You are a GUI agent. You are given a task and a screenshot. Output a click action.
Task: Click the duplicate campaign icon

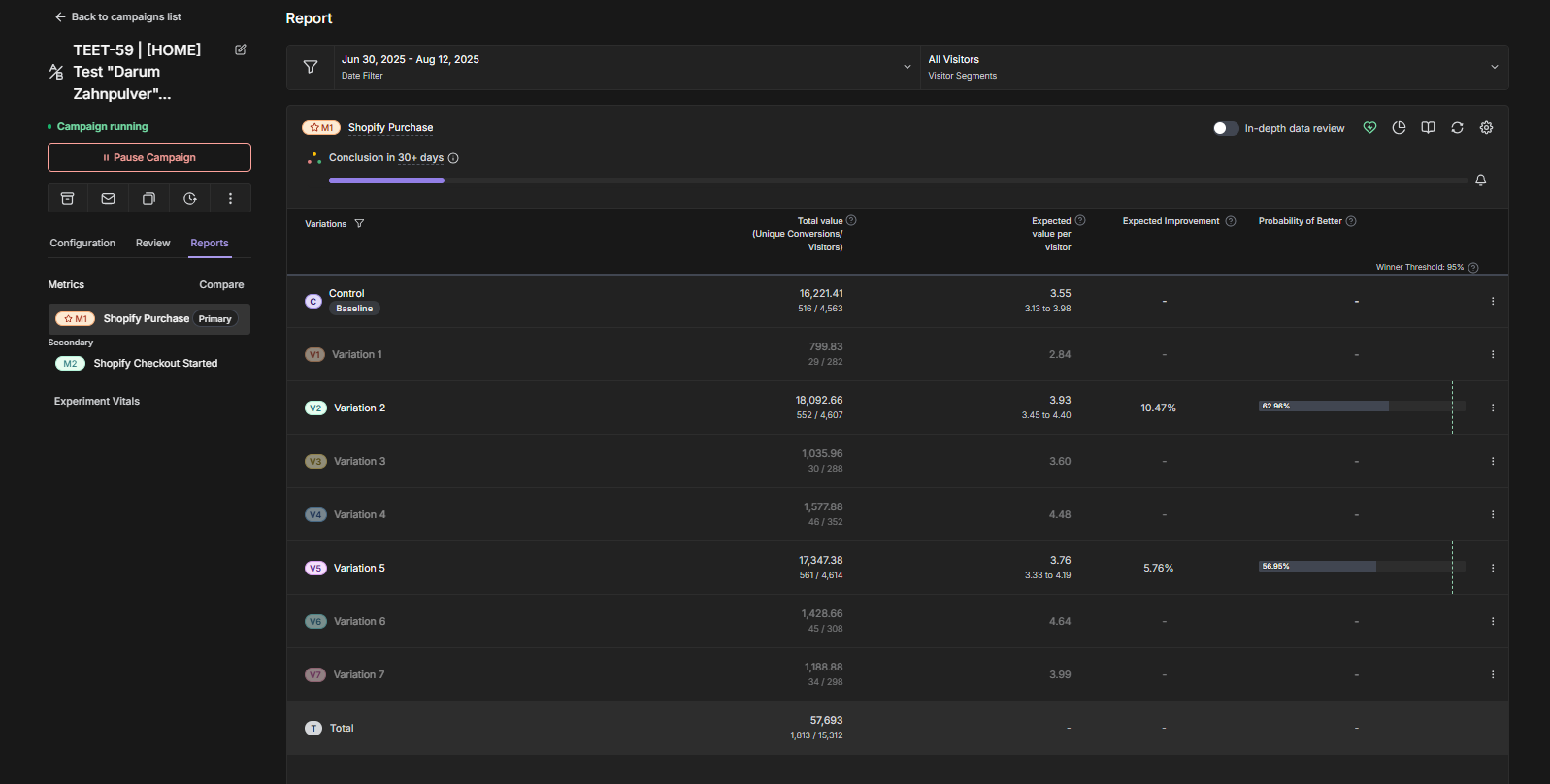click(149, 198)
